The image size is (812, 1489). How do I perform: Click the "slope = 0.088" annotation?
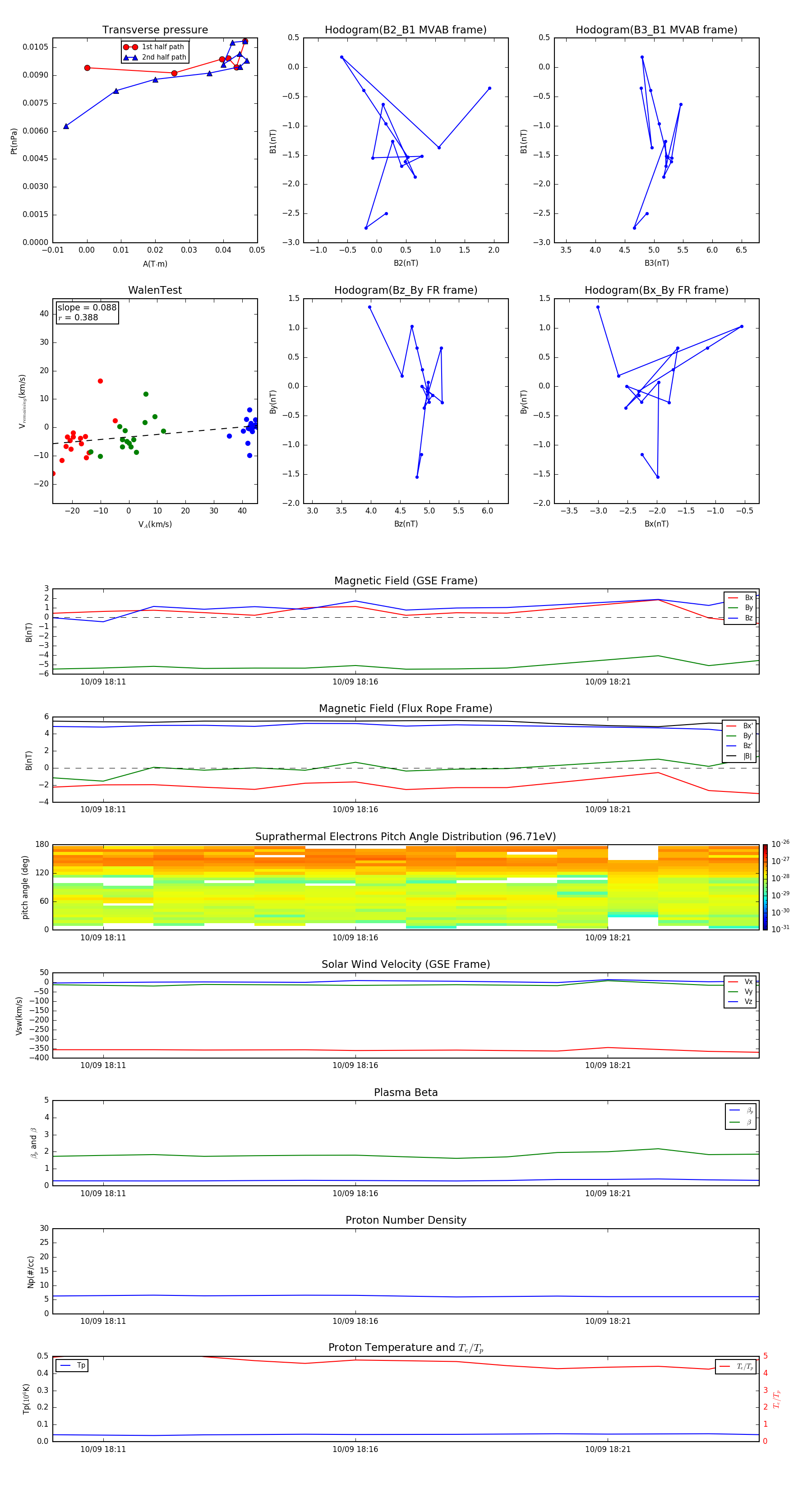coord(87,308)
